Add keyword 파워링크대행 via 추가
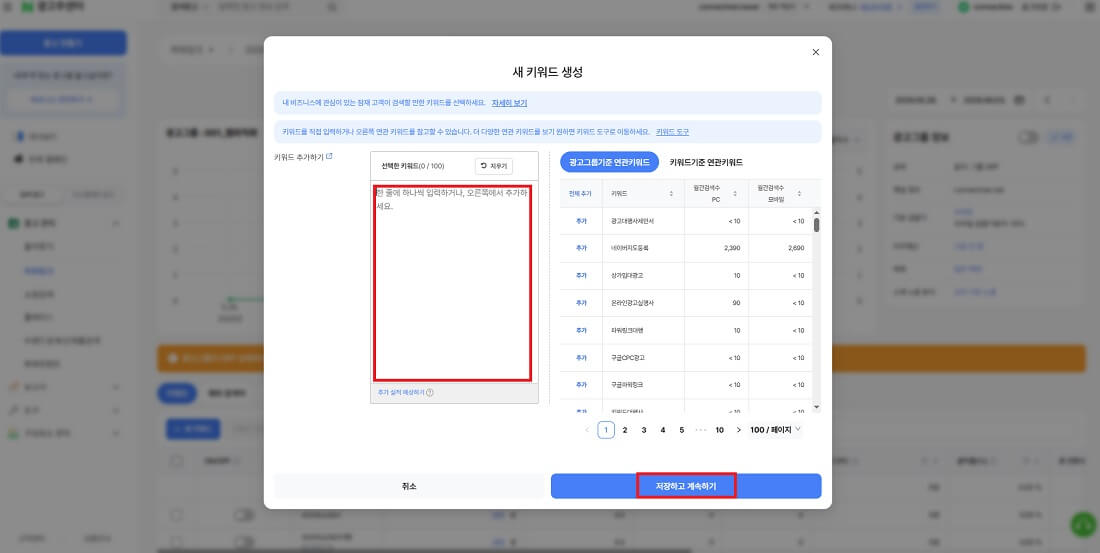 (x=581, y=331)
